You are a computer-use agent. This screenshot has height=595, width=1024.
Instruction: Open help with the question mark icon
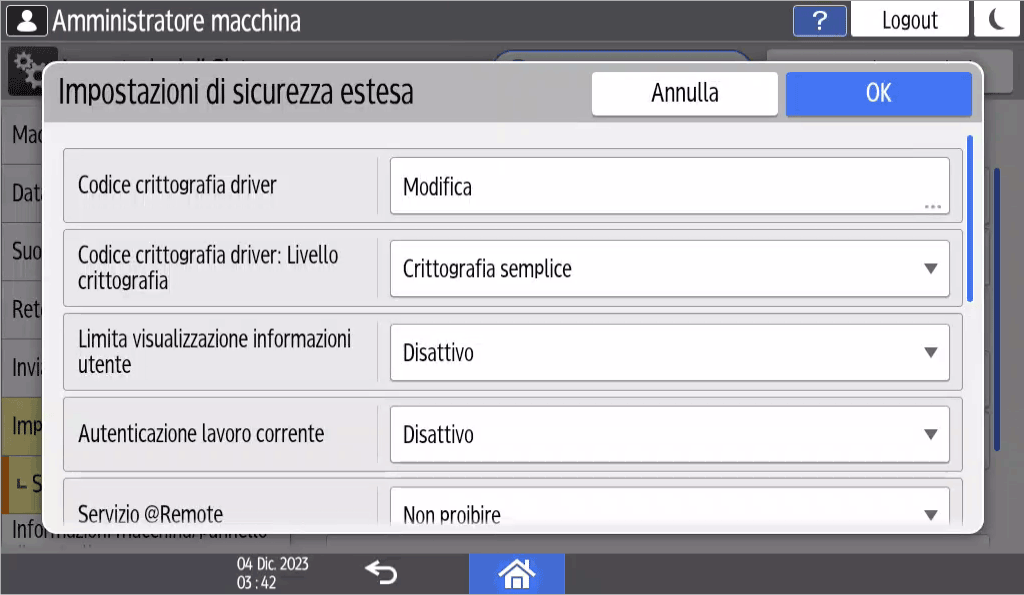[x=819, y=19]
